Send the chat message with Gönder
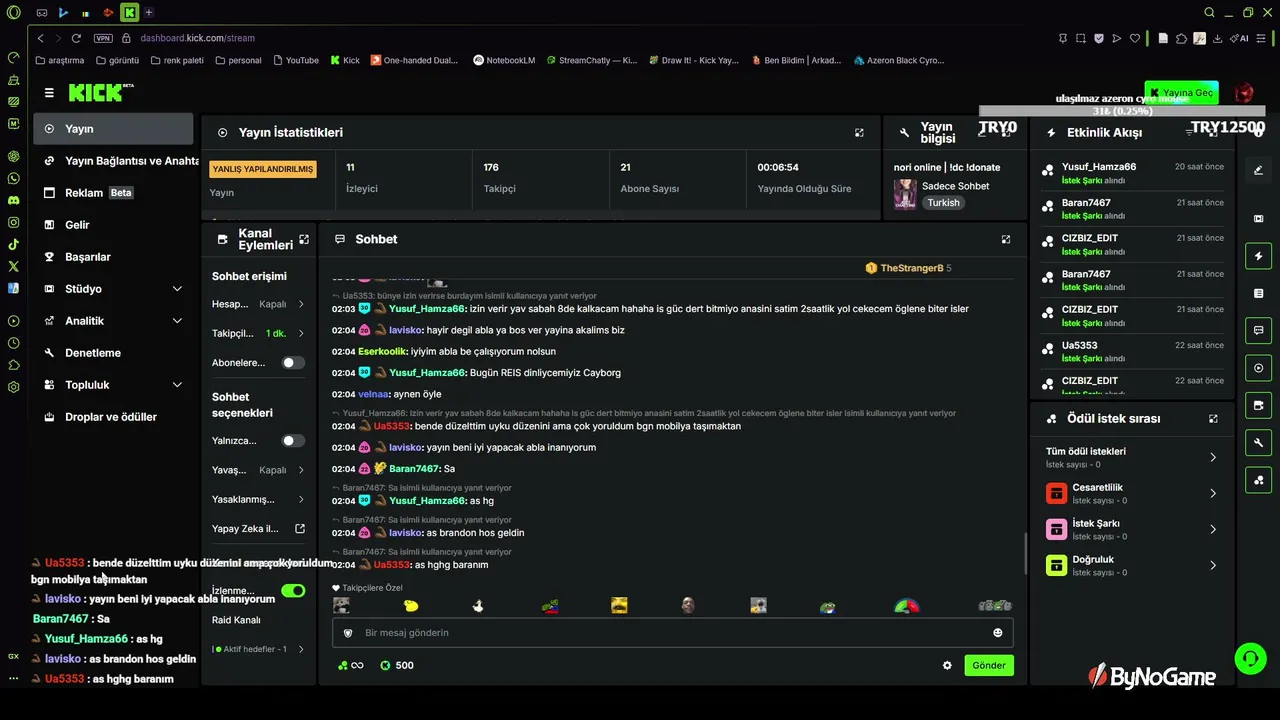Viewport: 1280px width, 720px height. [989, 665]
